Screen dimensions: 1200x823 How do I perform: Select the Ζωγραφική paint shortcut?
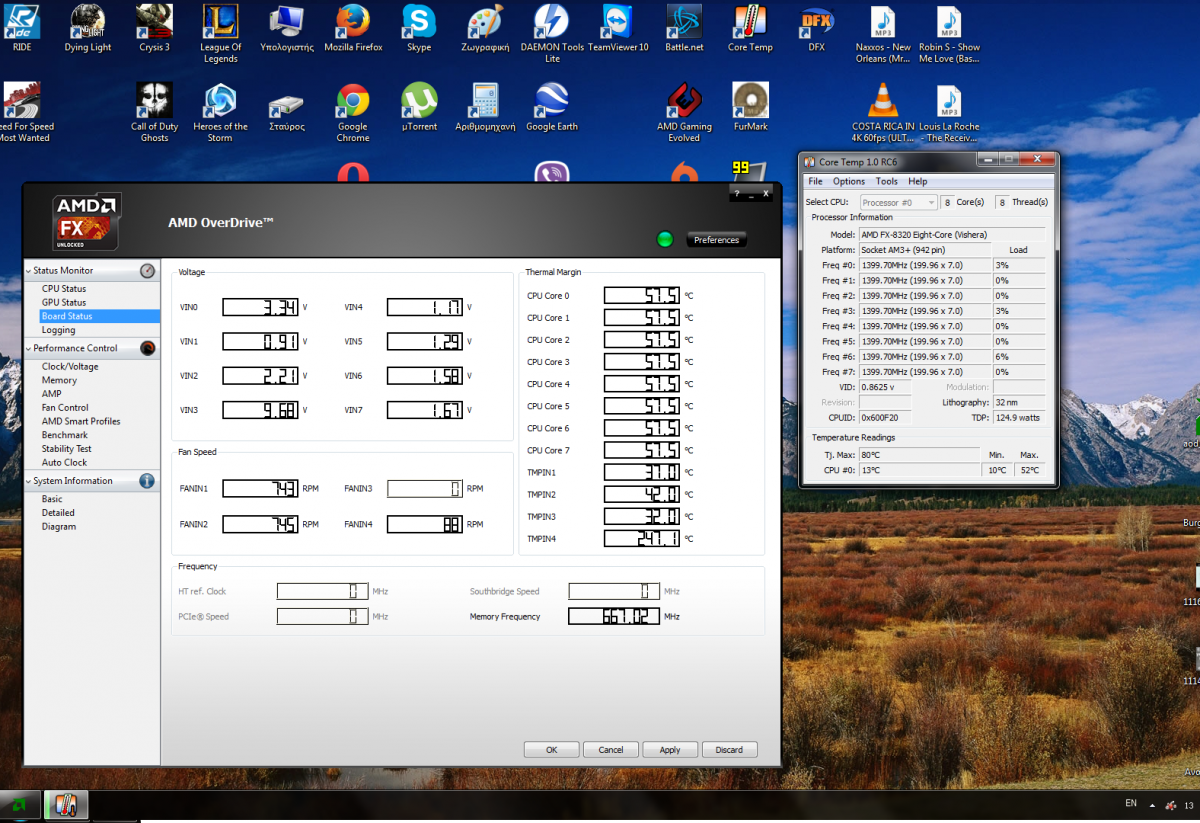pos(486,28)
